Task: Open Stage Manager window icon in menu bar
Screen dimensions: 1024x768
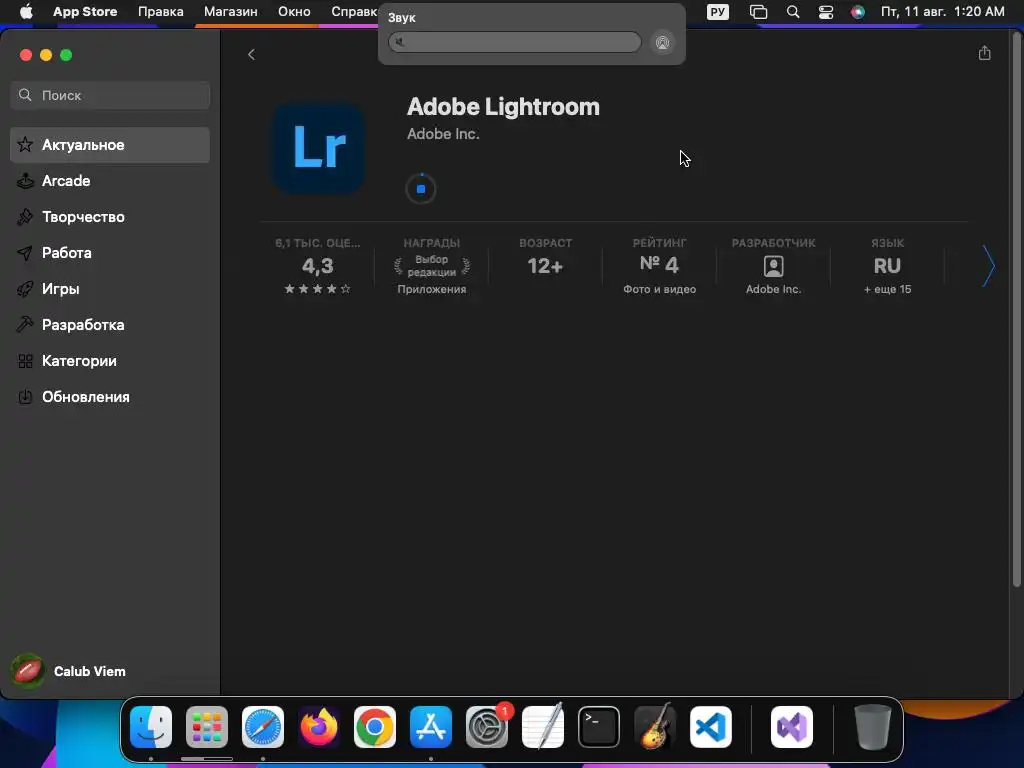Action: (758, 12)
